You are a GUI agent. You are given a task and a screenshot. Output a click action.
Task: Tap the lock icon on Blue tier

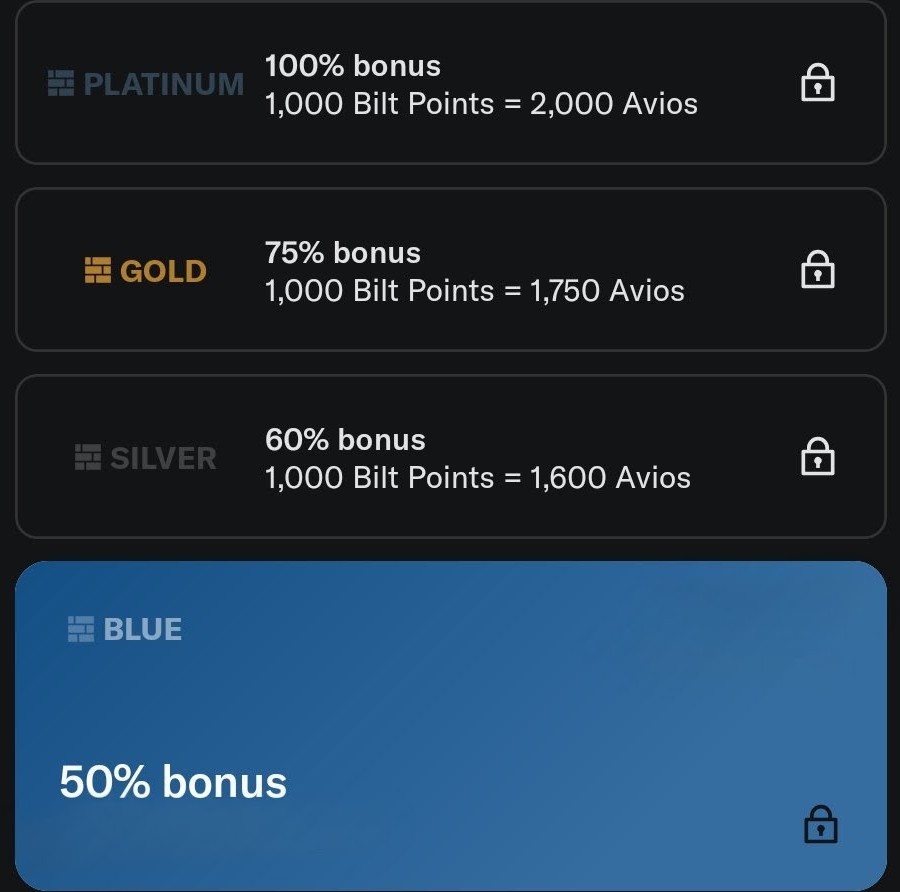pos(820,826)
